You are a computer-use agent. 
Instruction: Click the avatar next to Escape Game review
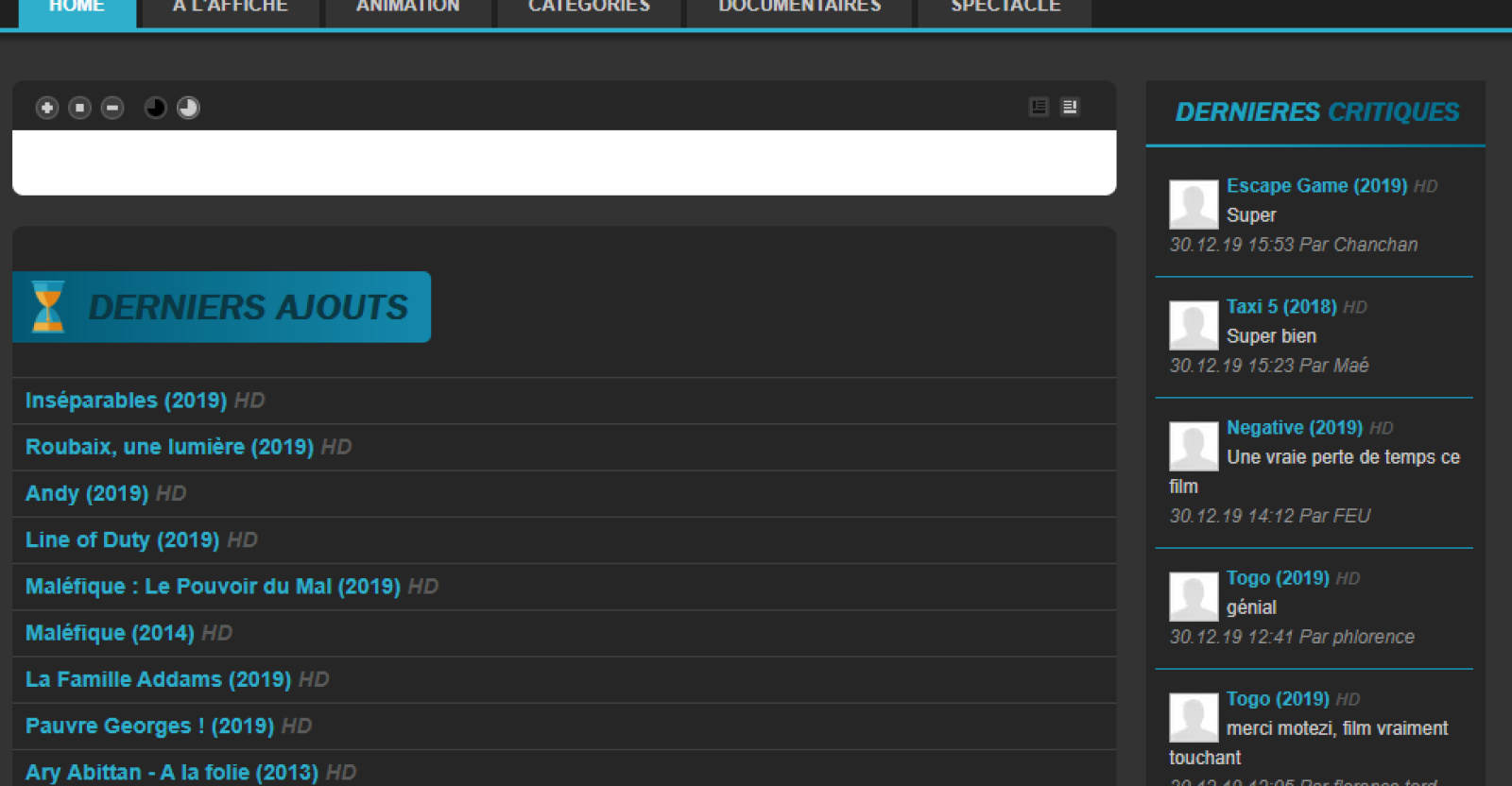click(x=1194, y=204)
